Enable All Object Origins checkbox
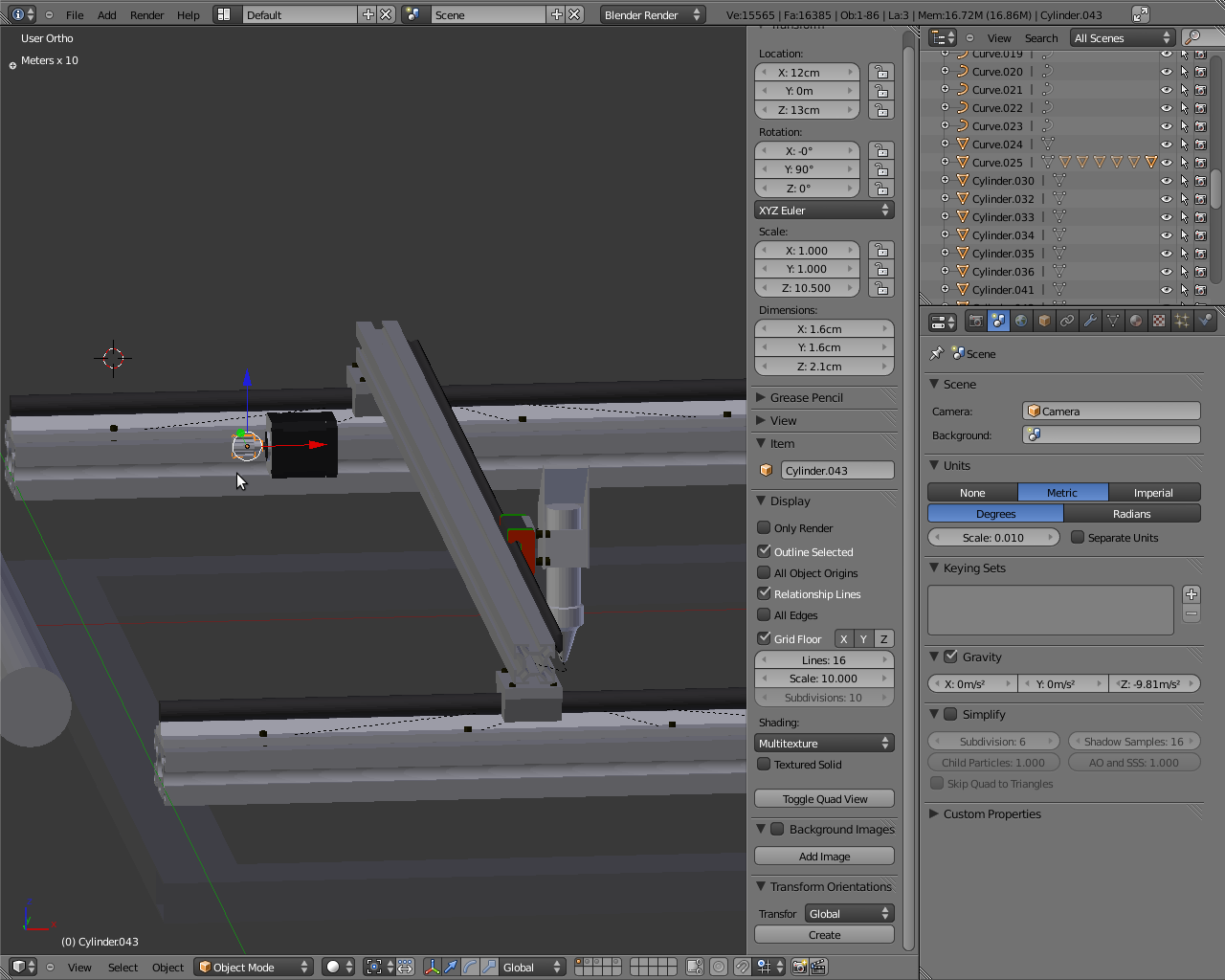 coord(764,572)
